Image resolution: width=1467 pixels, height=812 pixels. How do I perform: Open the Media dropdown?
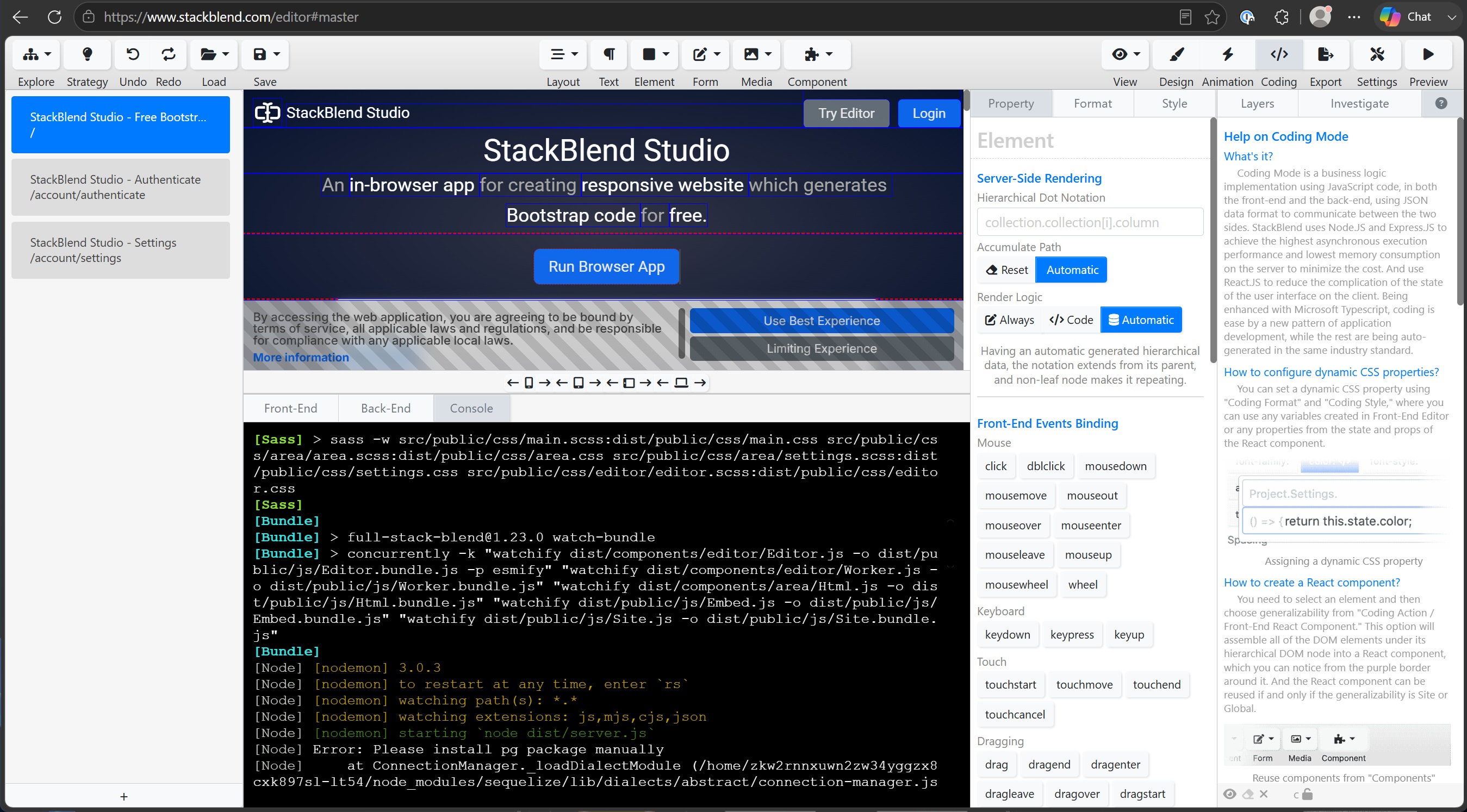pos(757,55)
